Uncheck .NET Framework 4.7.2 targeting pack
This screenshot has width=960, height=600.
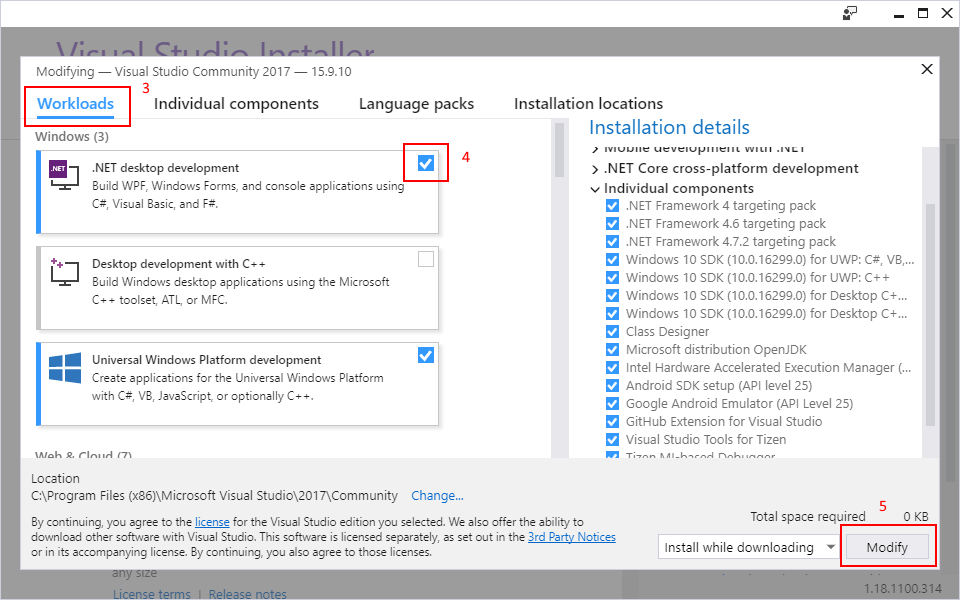pyautogui.click(x=612, y=241)
